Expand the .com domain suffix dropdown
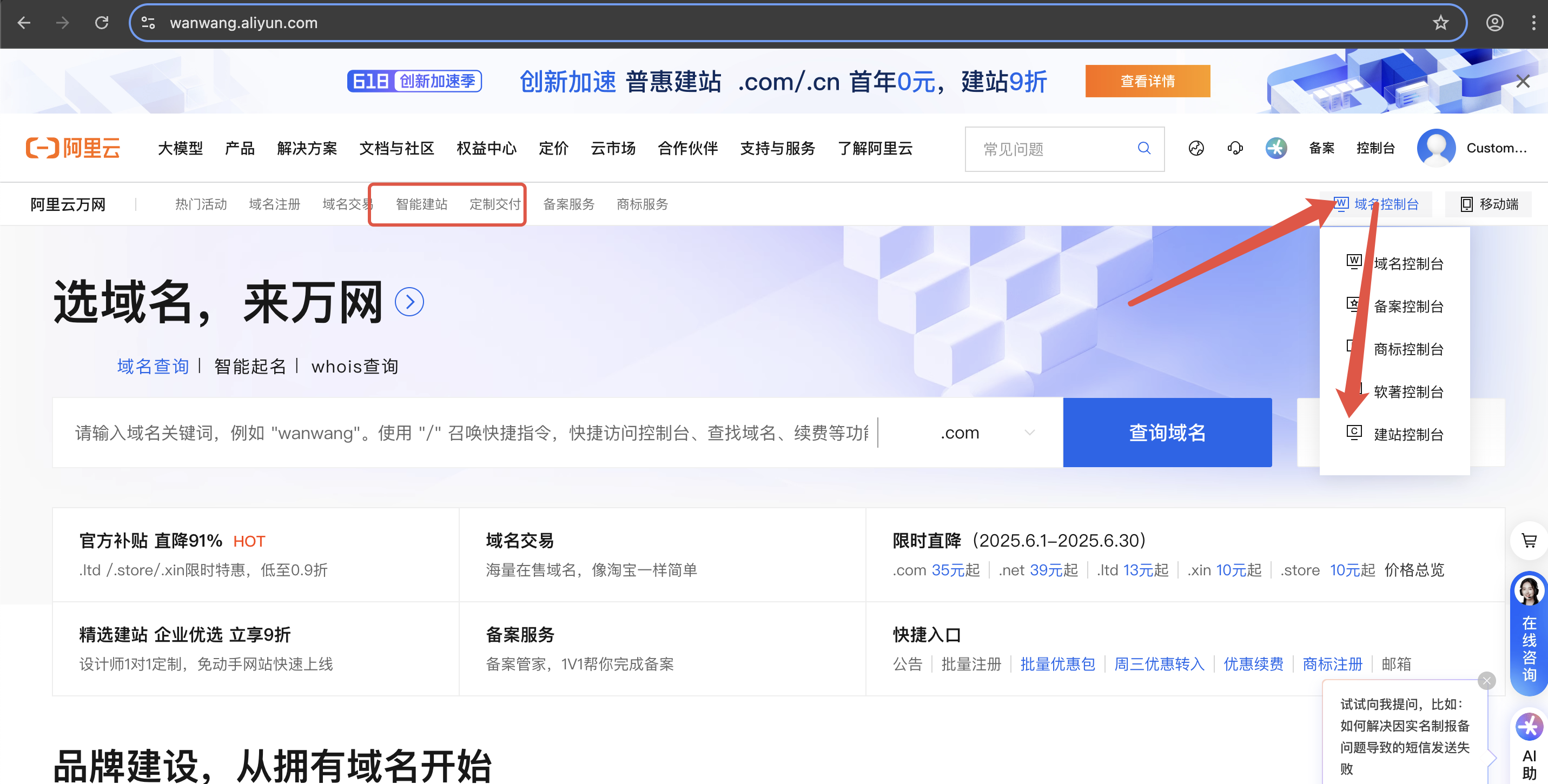 (985, 433)
